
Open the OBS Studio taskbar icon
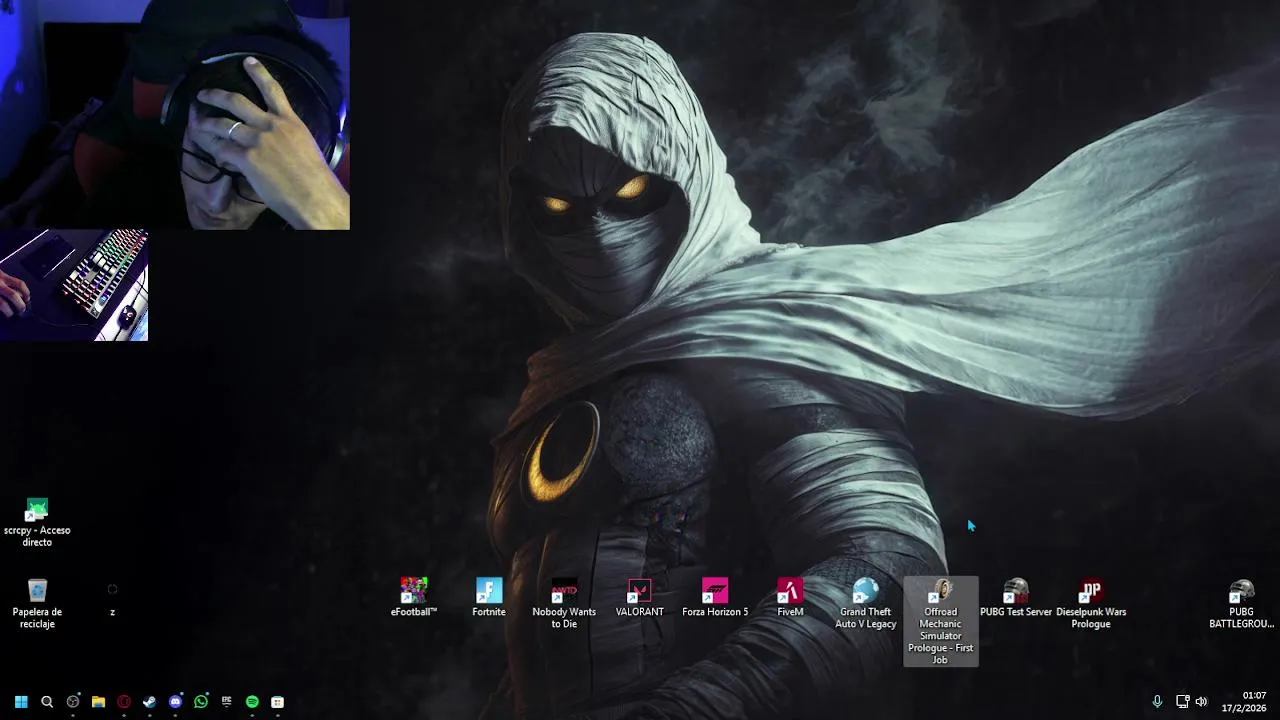point(73,702)
